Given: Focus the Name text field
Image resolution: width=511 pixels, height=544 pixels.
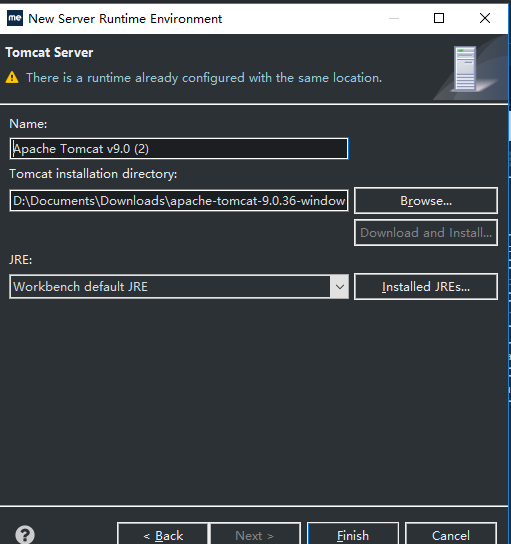Looking at the screenshot, I should pos(179,148).
